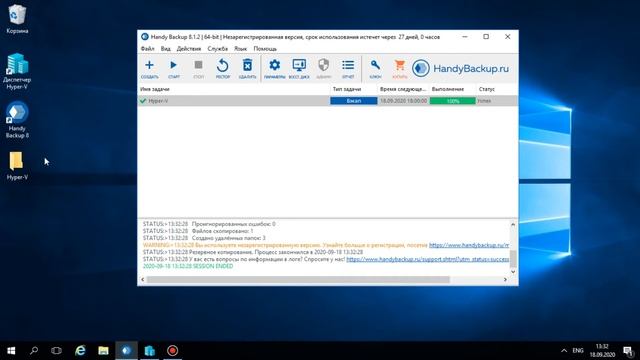Open the Помощь menu

(265, 49)
